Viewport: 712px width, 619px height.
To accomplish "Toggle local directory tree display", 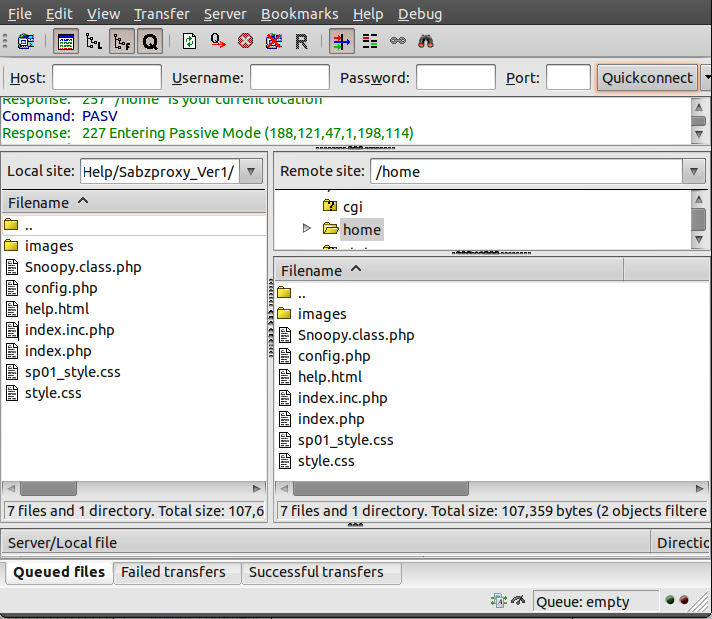I will 93,42.
